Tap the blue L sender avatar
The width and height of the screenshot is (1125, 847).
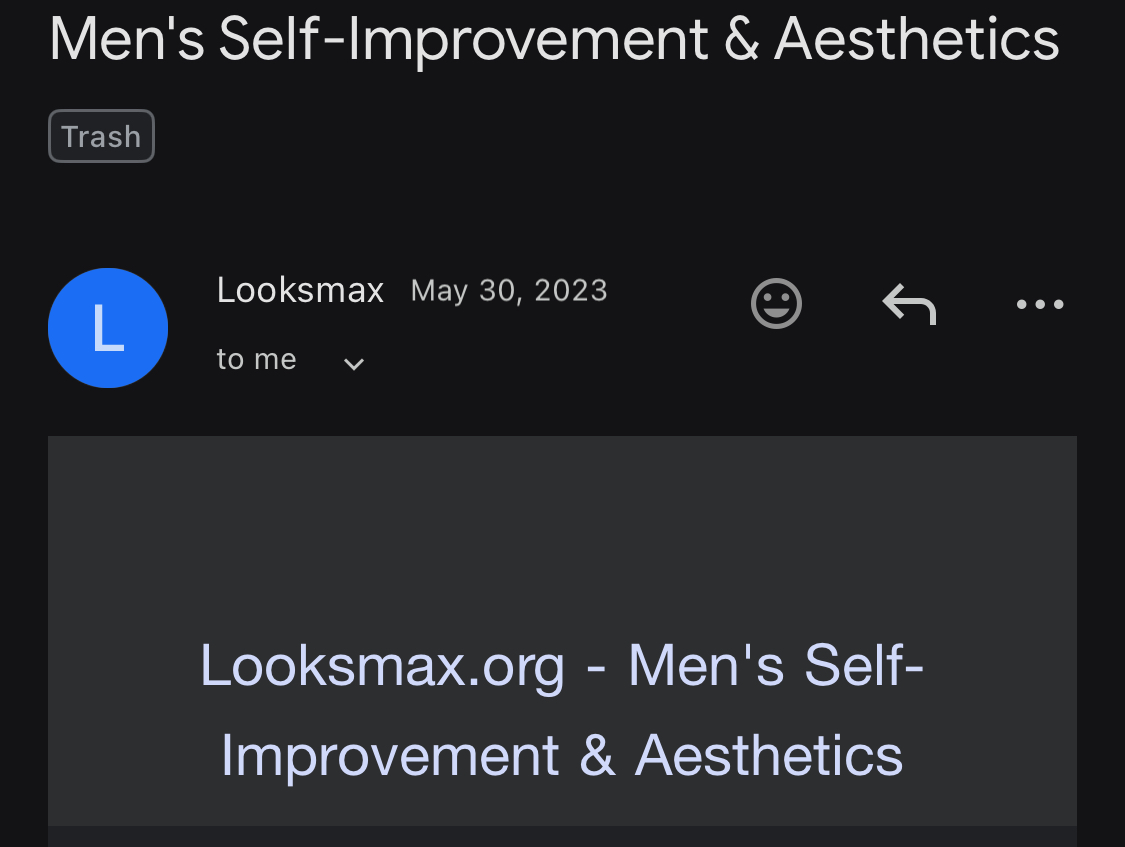(x=108, y=328)
